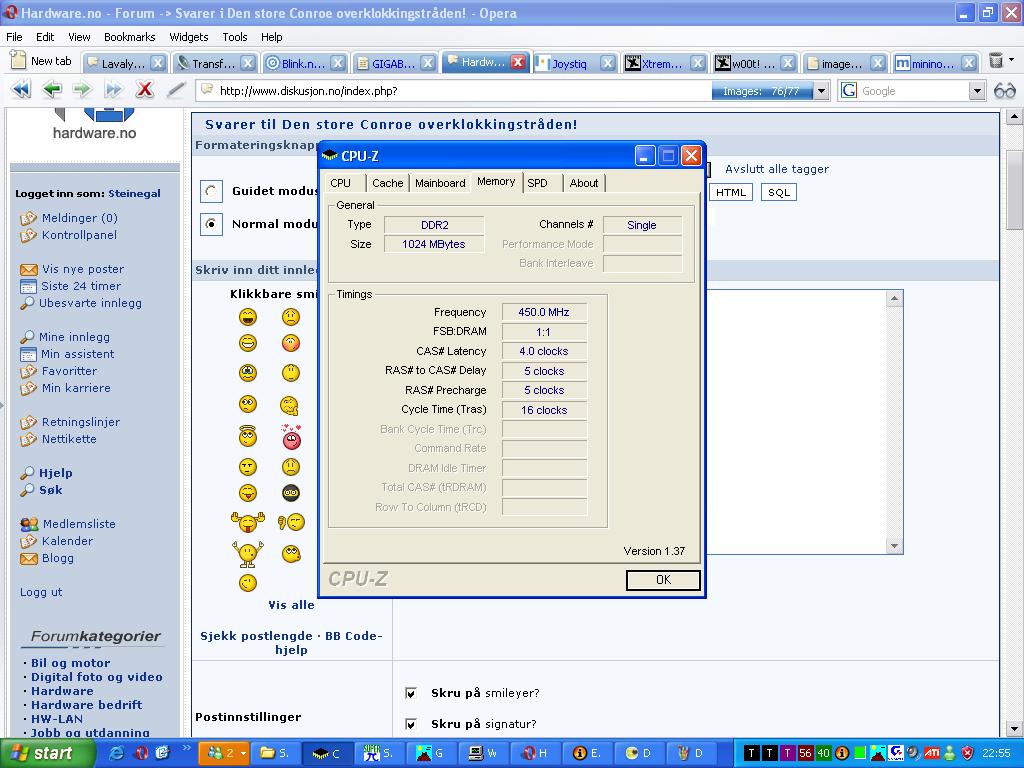Go forward with the green forward arrow

coord(82,89)
